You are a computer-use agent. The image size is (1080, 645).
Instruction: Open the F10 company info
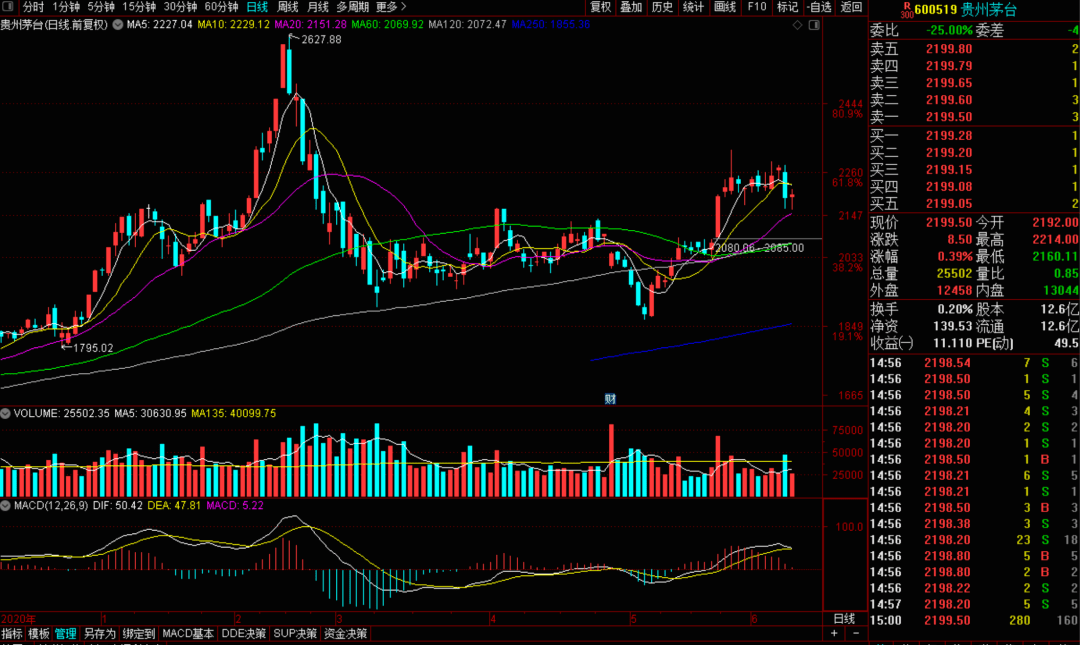(x=757, y=7)
